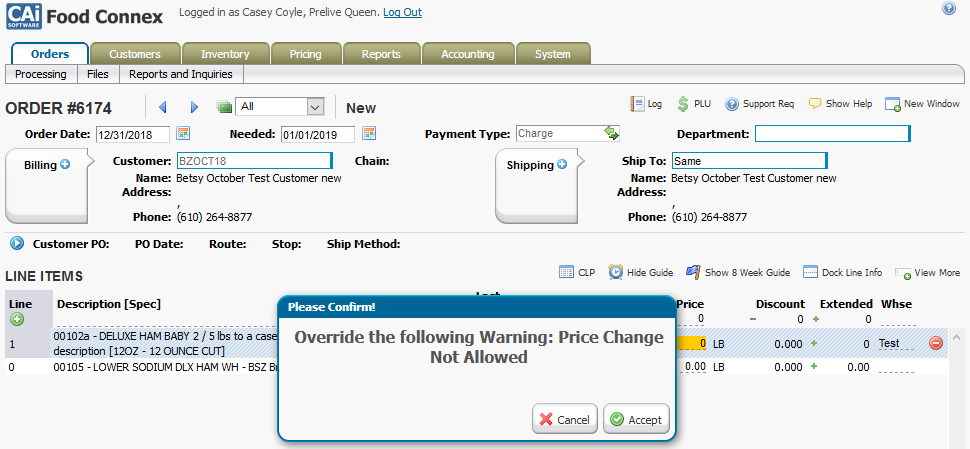The image size is (970, 449).
Task: Open the Log icon
Action: pyautogui.click(x=646, y=104)
